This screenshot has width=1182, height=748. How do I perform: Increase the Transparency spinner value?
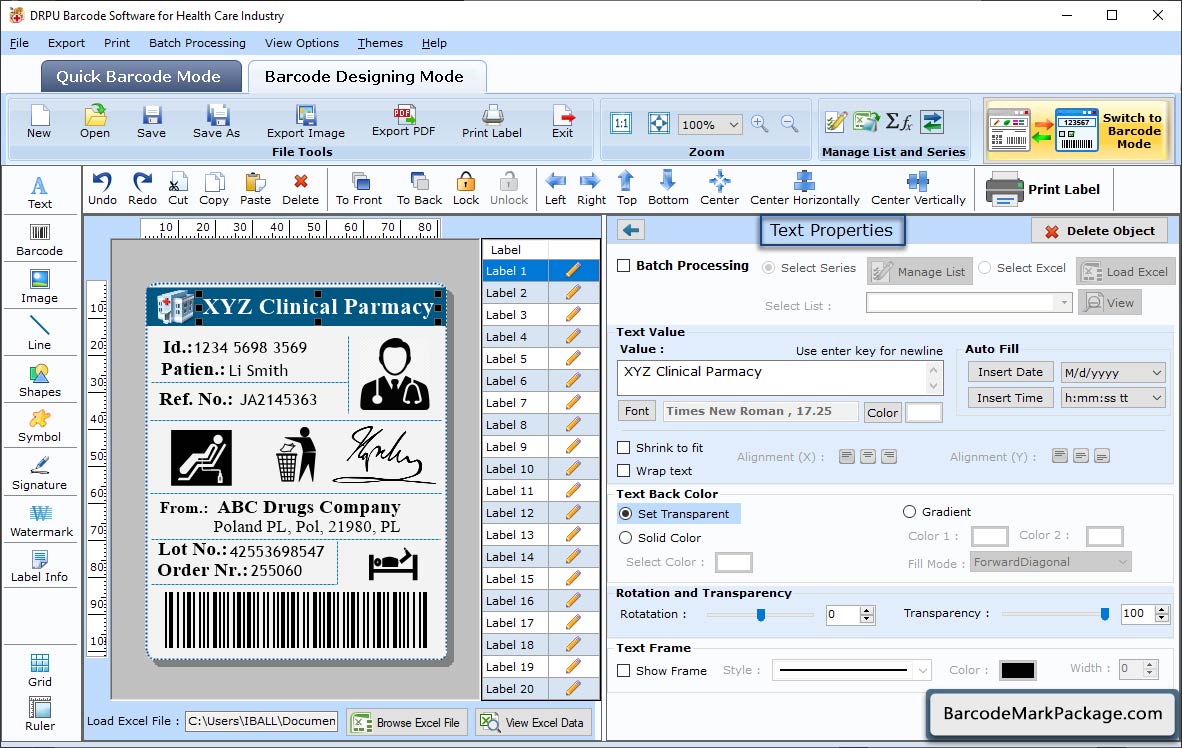pos(1162,609)
